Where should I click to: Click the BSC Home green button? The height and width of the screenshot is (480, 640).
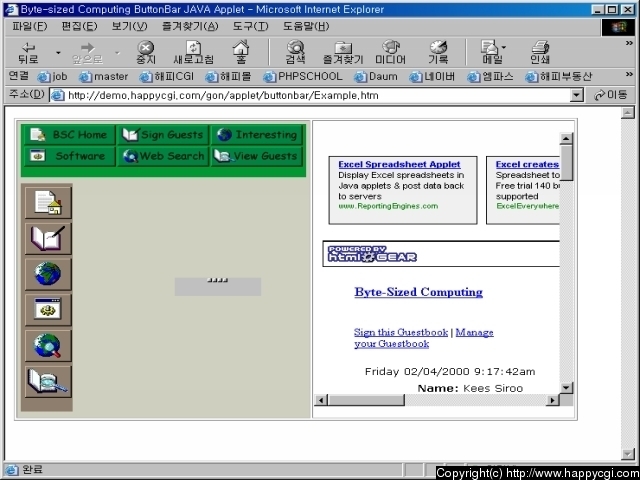click(70, 135)
